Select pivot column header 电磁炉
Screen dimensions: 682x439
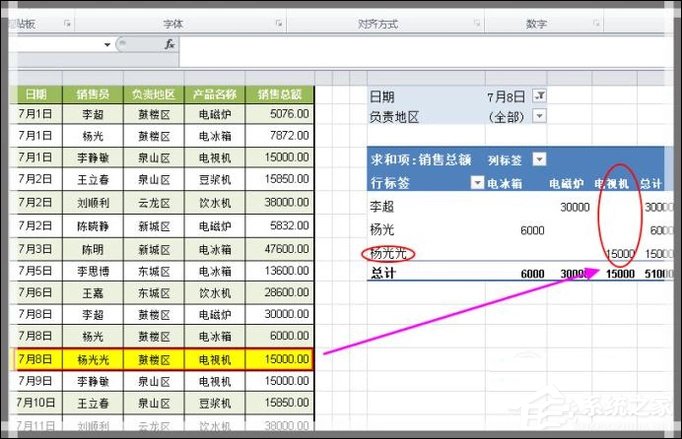[567, 184]
